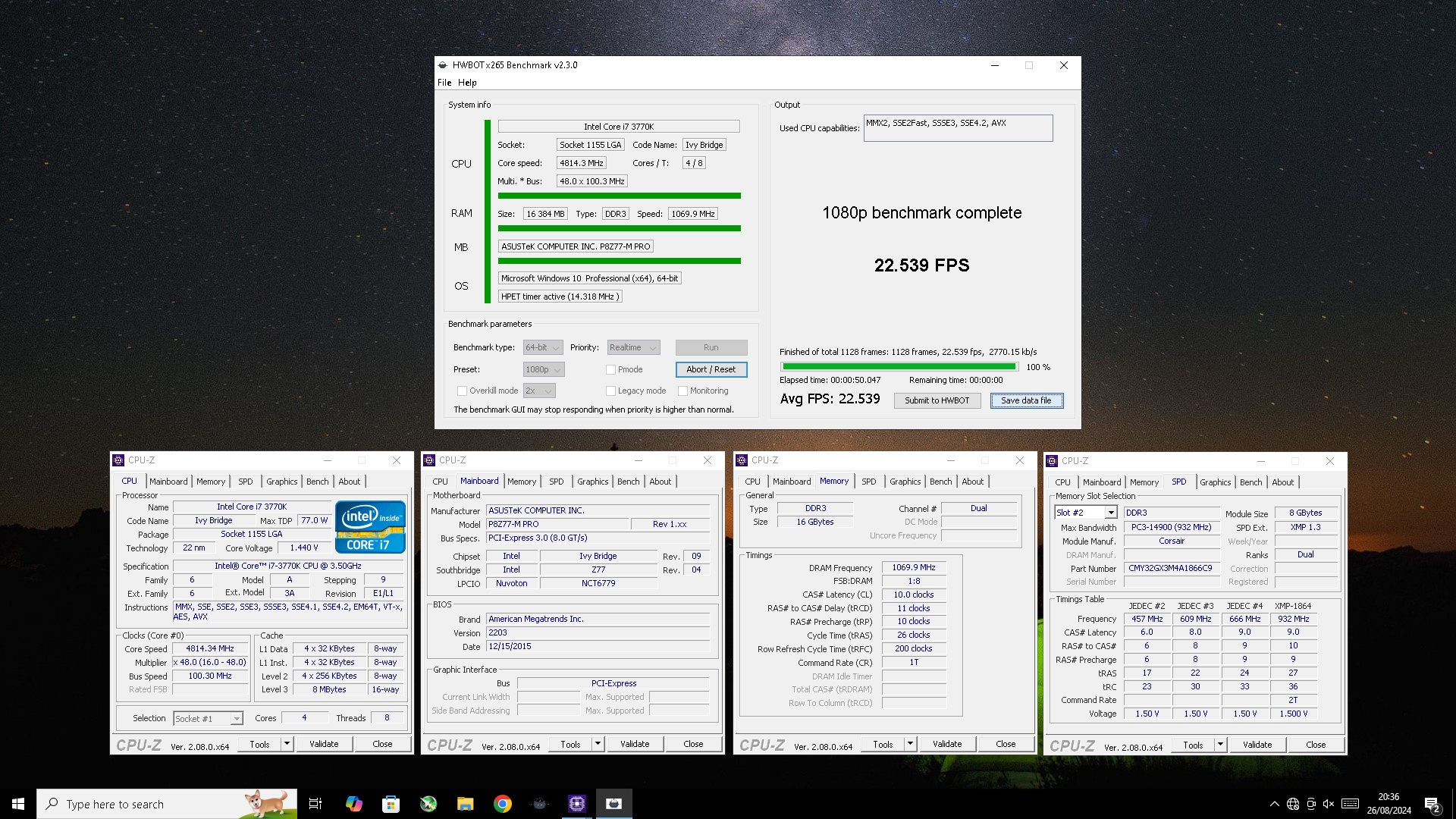Viewport: 1456px width, 819px height.
Task: Show hidden tray icons chevron
Action: click(x=1275, y=804)
